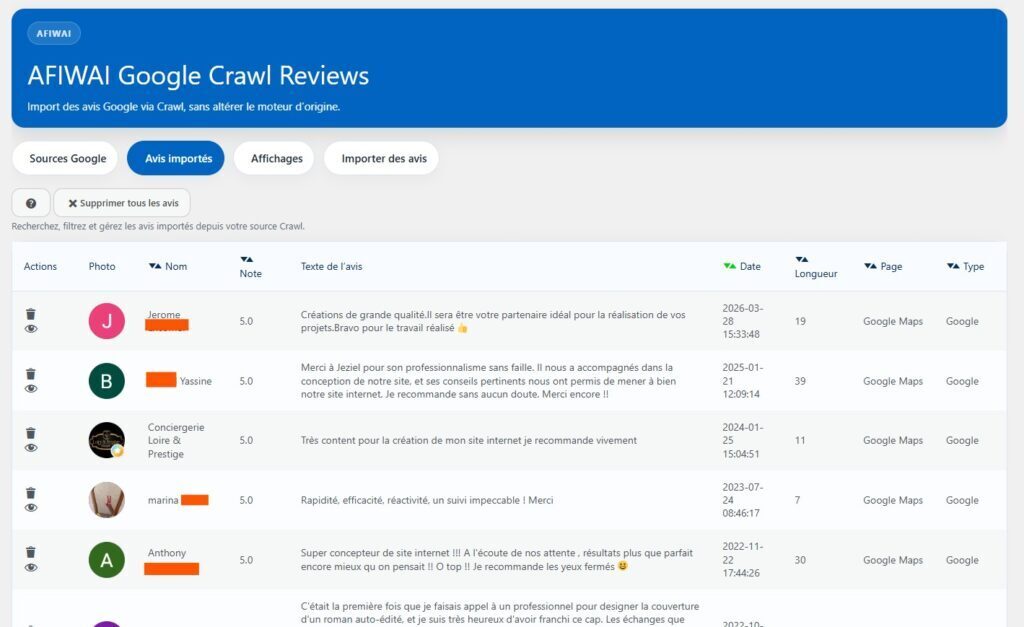Click date 2022-11-22 17:44:26

pos(743,560)
